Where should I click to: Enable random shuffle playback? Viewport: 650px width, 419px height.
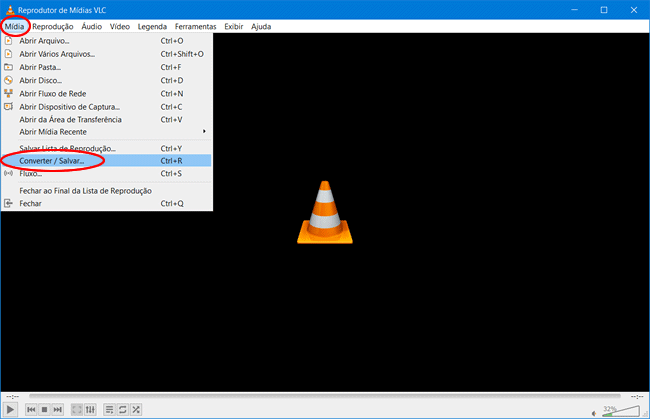(135, 409)
